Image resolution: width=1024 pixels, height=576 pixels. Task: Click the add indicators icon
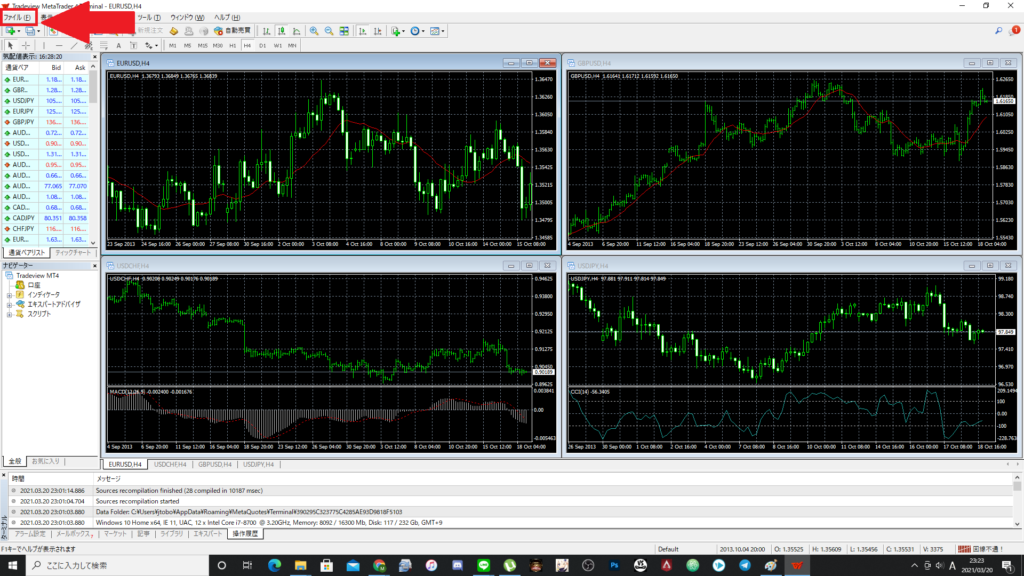(x=396, y=31)
